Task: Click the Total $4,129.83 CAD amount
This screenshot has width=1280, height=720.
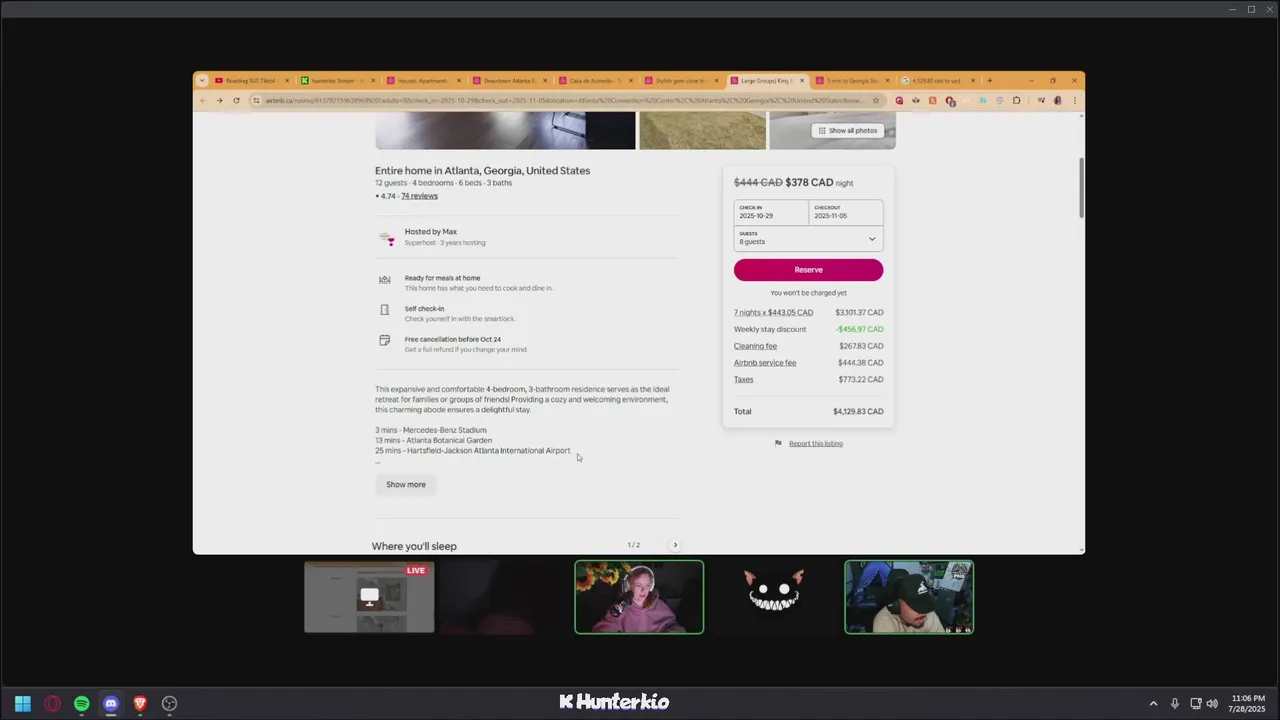Action: click(x=858, y=412)
